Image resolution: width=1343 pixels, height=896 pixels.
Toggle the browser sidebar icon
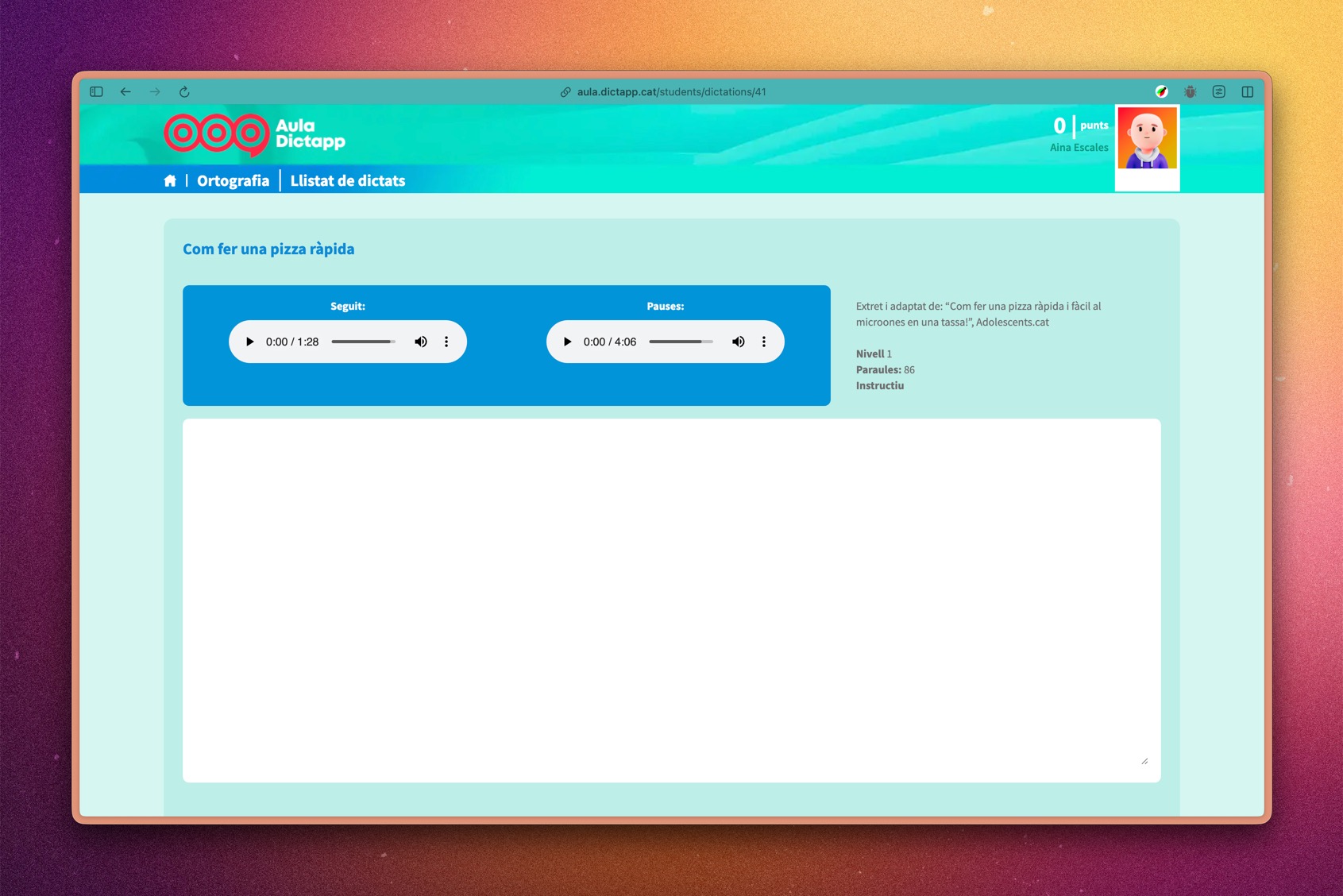[x=96, y=91]
